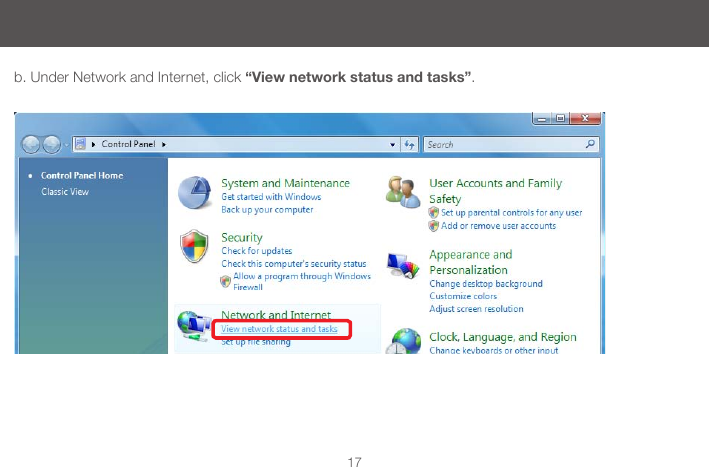Screen dimensions: 709x467
Task: Click Adjust screen resolution link
Action: click(477, 309)
